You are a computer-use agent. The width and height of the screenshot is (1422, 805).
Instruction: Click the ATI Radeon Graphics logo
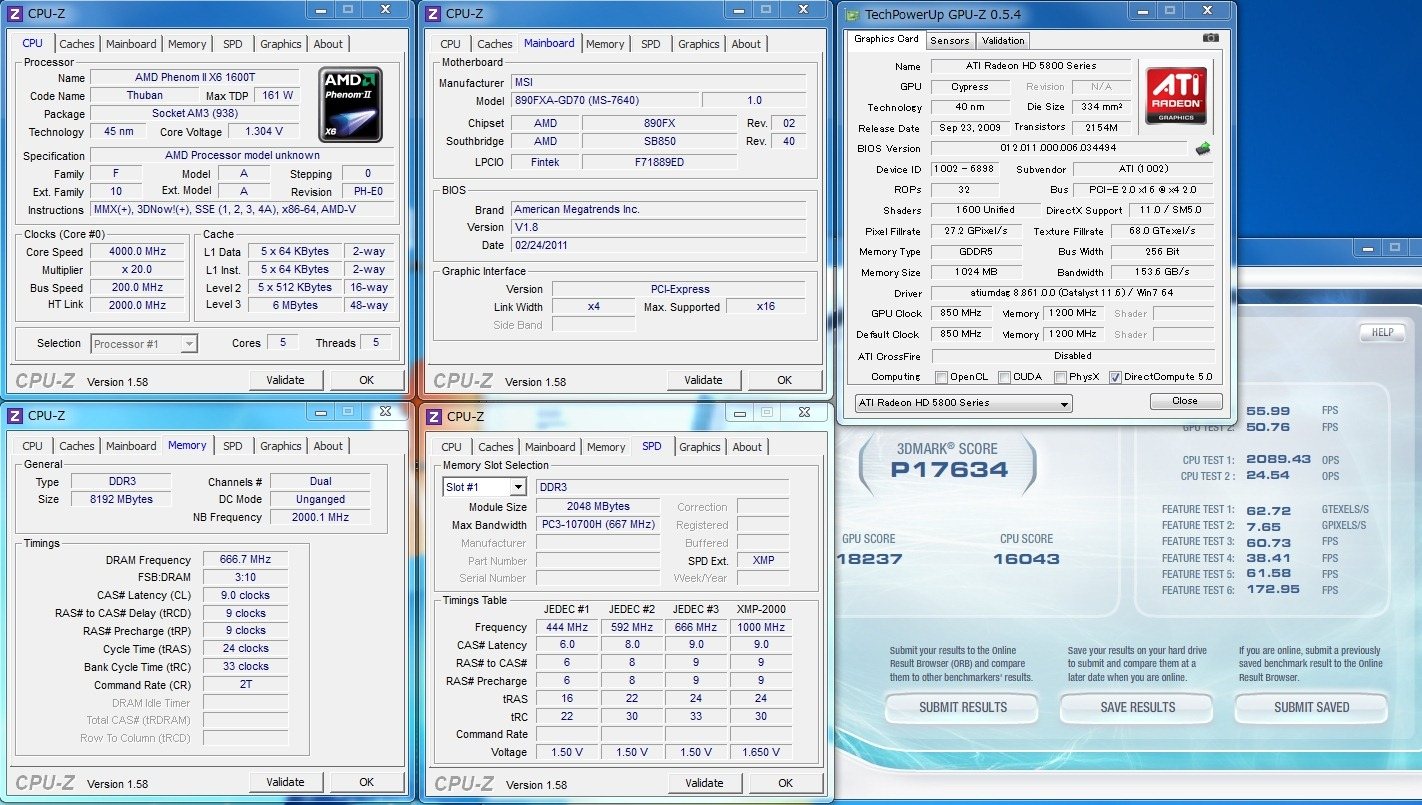click(1175, 95)
